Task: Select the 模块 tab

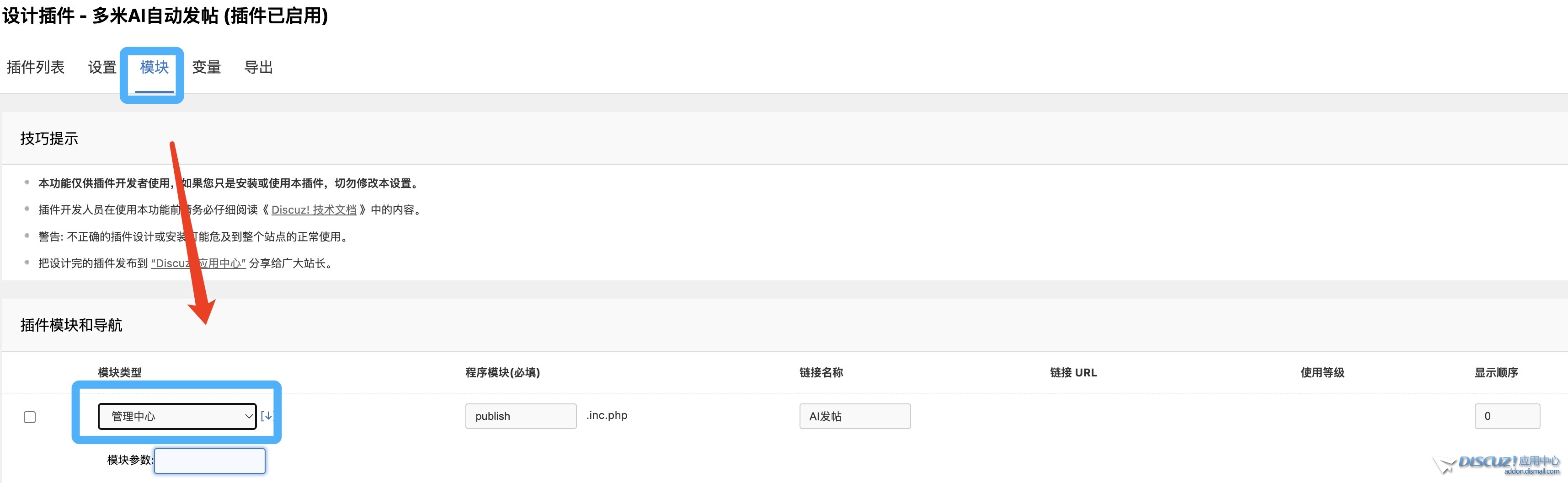Action: (x=154, y=67)
